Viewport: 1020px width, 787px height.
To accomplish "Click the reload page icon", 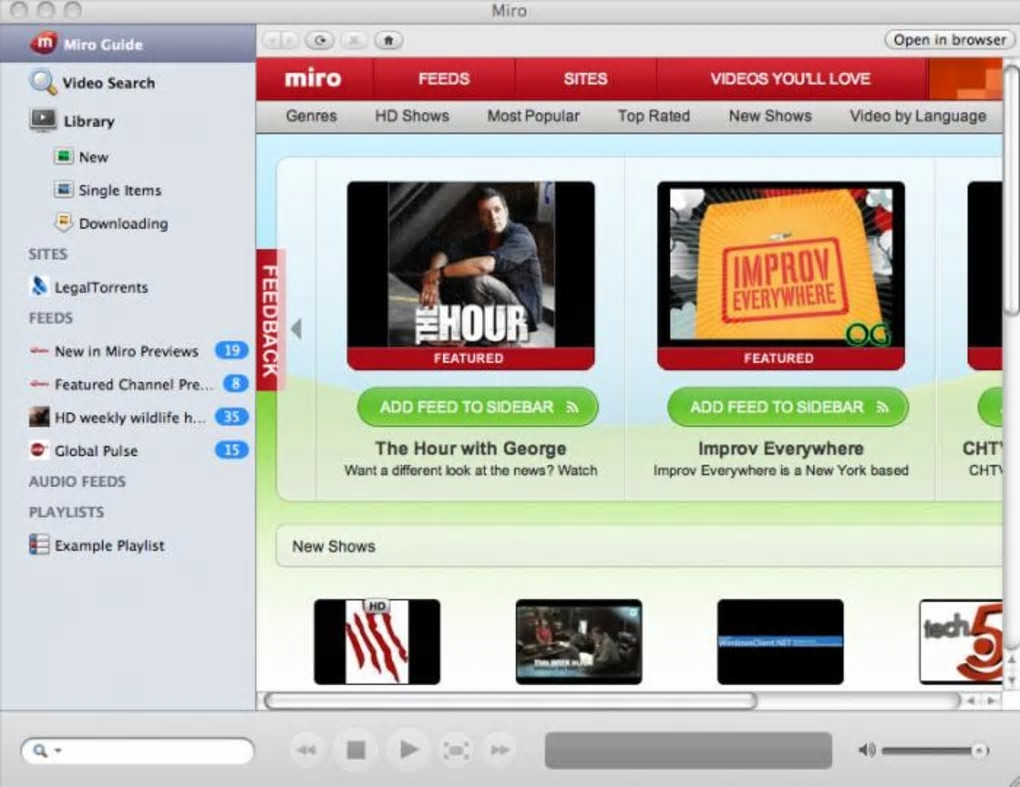I will (x=320, y=40).
